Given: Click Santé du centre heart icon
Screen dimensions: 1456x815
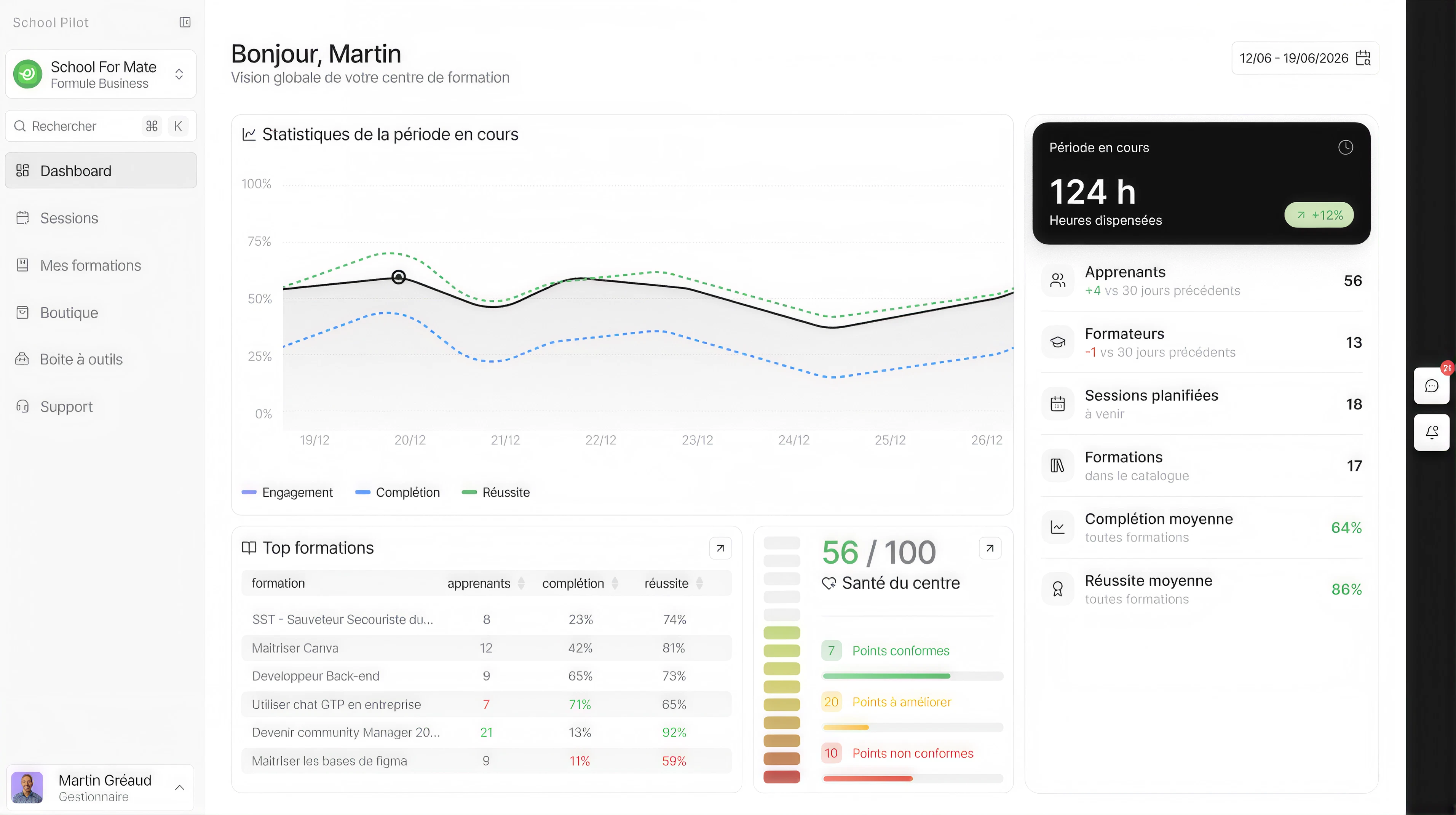Looking at the screenshot, I should pos(829,583).
